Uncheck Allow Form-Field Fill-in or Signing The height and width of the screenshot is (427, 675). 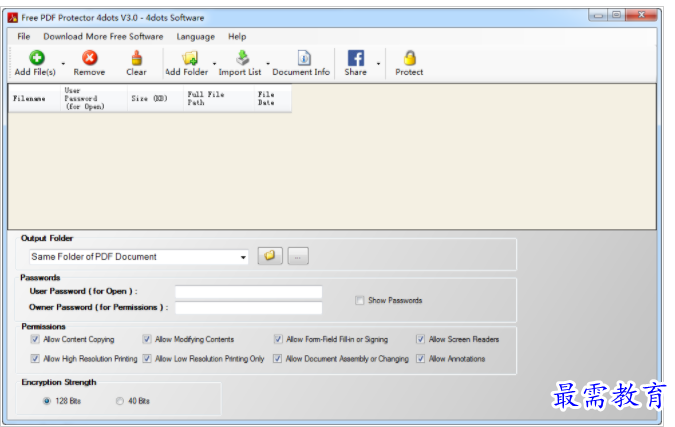coord(278,339)
